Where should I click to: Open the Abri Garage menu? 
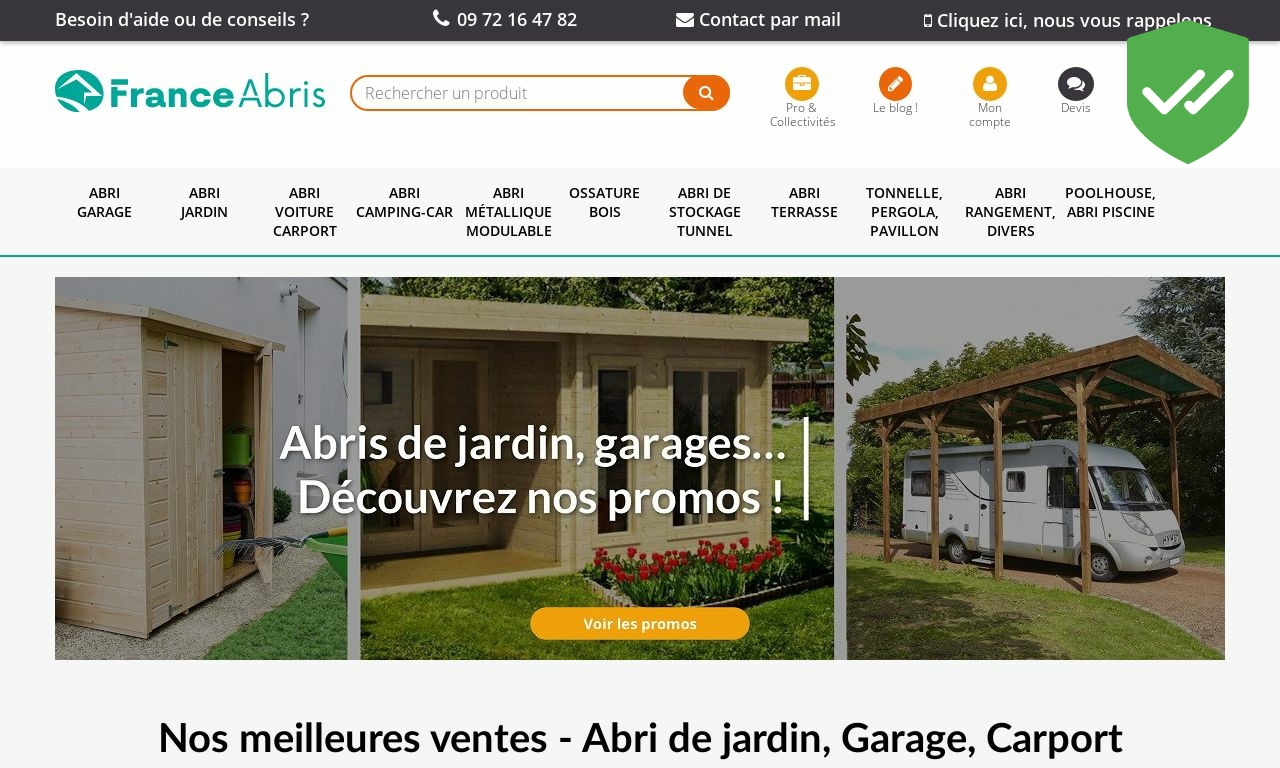point(105,202)
